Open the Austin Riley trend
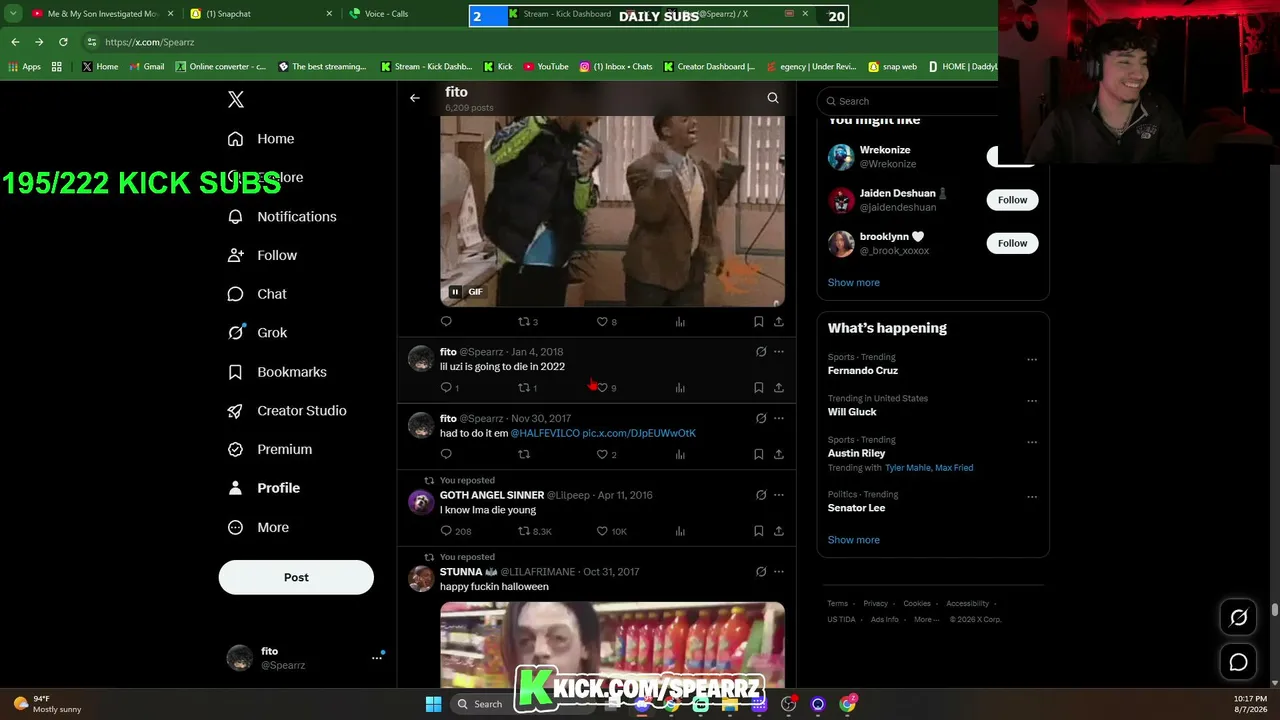This screenshot has width=1280, height=720. 856,453
